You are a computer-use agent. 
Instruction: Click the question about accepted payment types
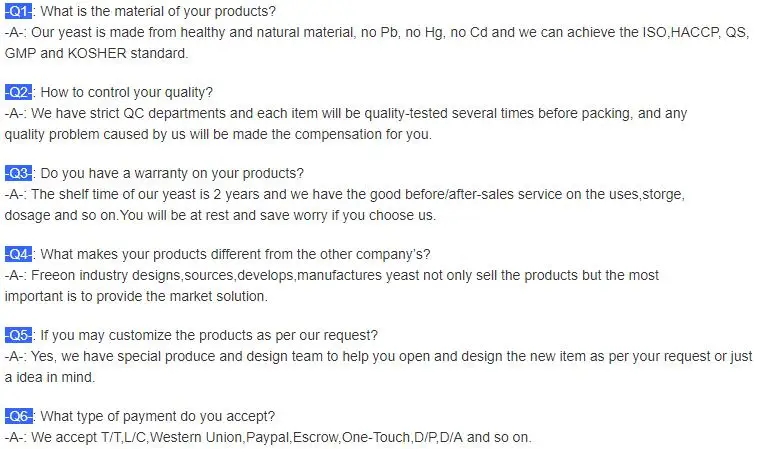point(158,416)
